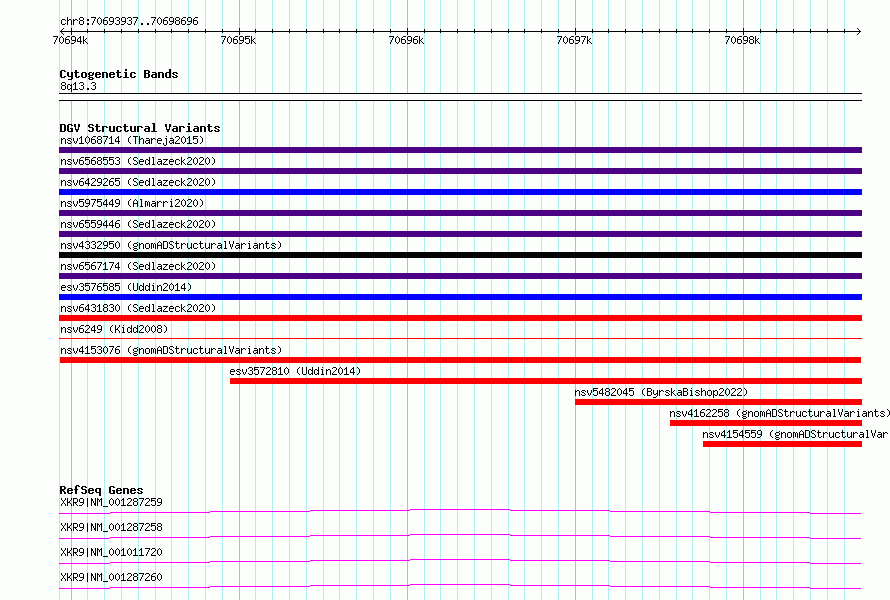Select the red nsv4154559 variant bar

(782, 444)
